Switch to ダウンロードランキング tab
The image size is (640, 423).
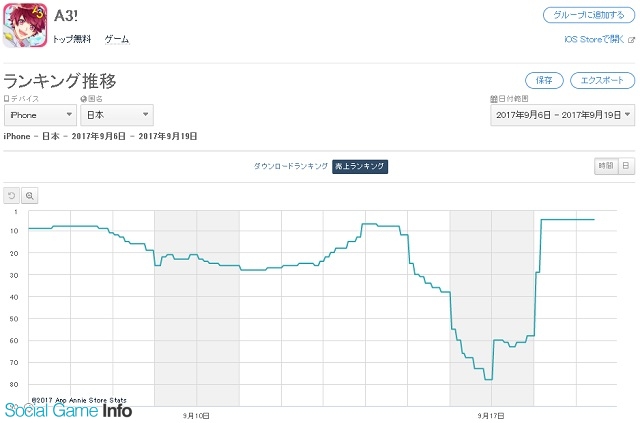tap(291, 166)
